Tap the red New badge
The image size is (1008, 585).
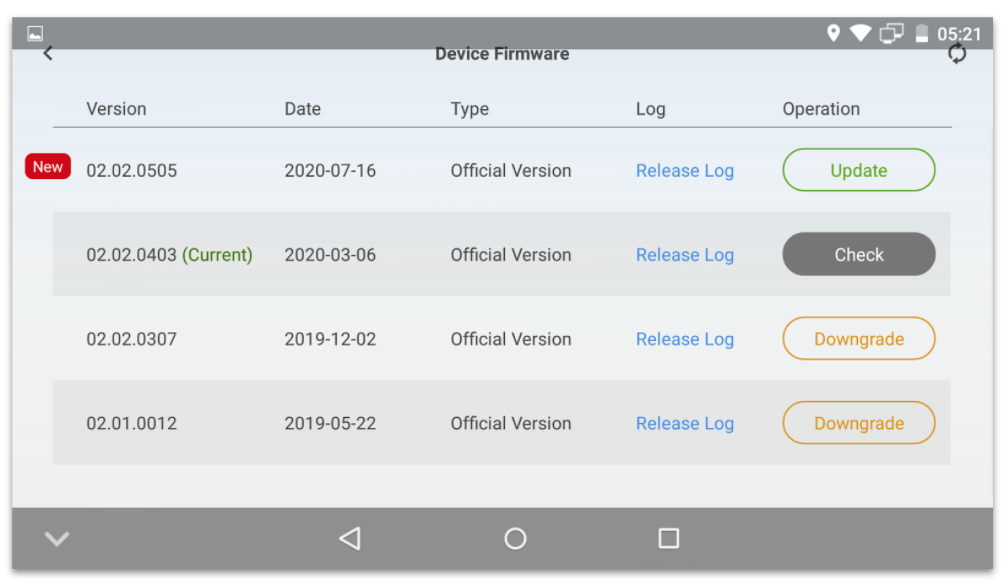click(48, 167)
